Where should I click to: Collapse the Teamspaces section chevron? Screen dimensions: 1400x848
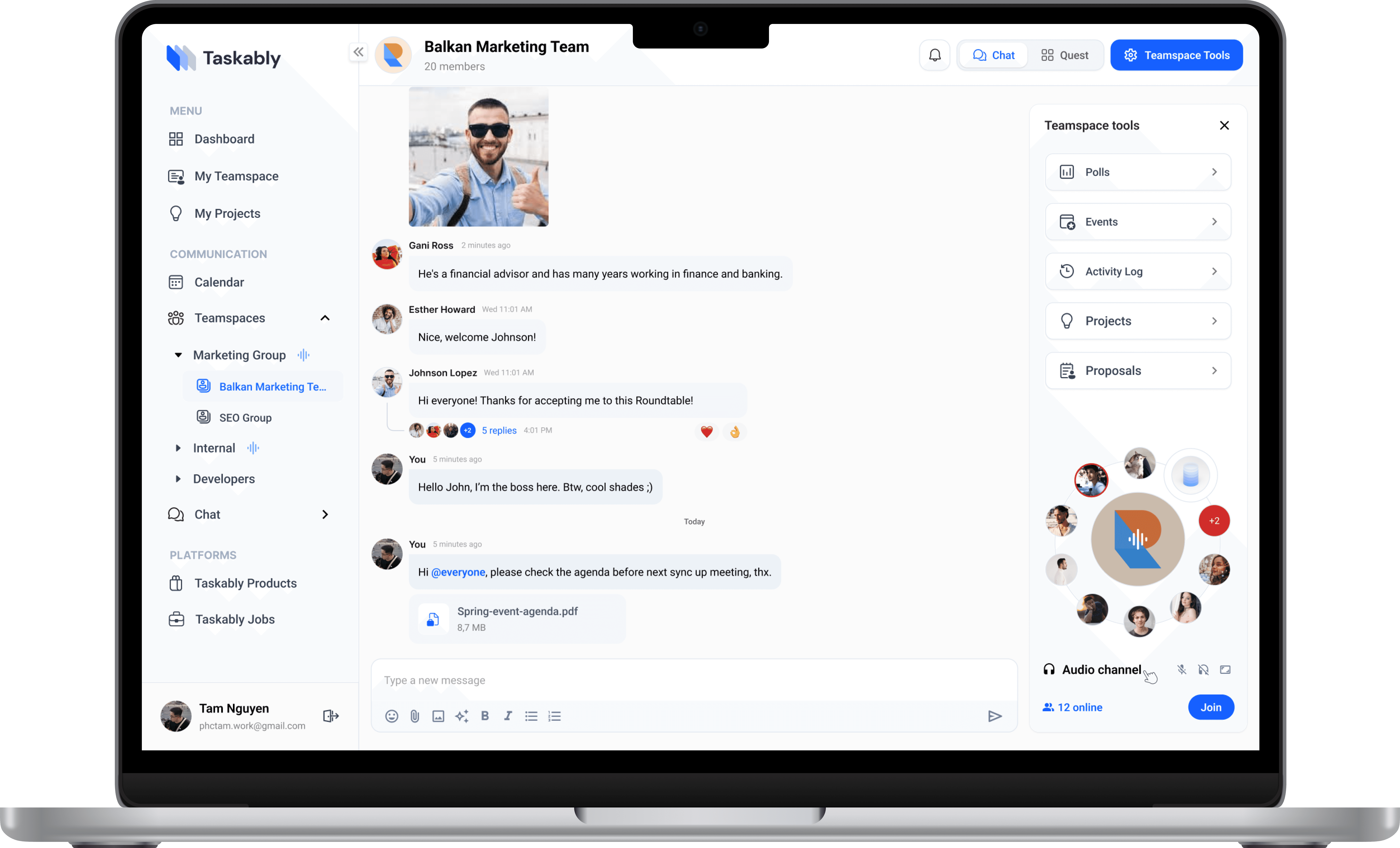click(x=325, y=318)
